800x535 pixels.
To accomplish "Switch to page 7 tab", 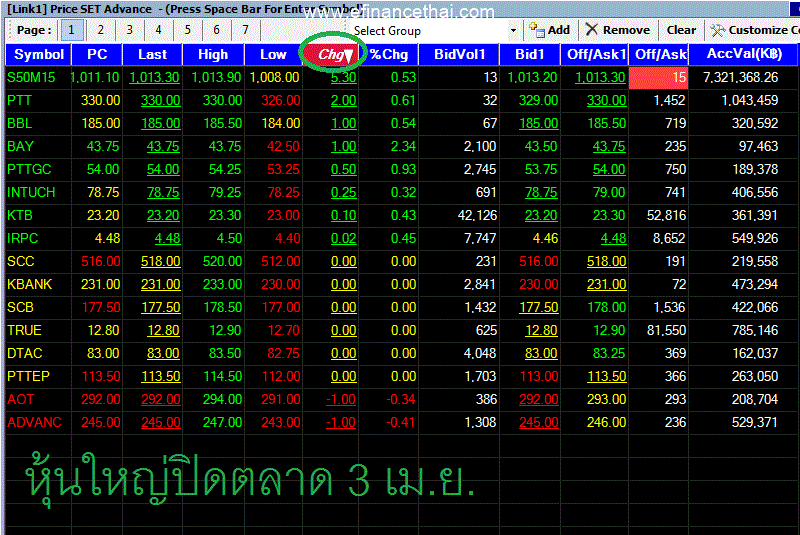I will coord(245,30).
